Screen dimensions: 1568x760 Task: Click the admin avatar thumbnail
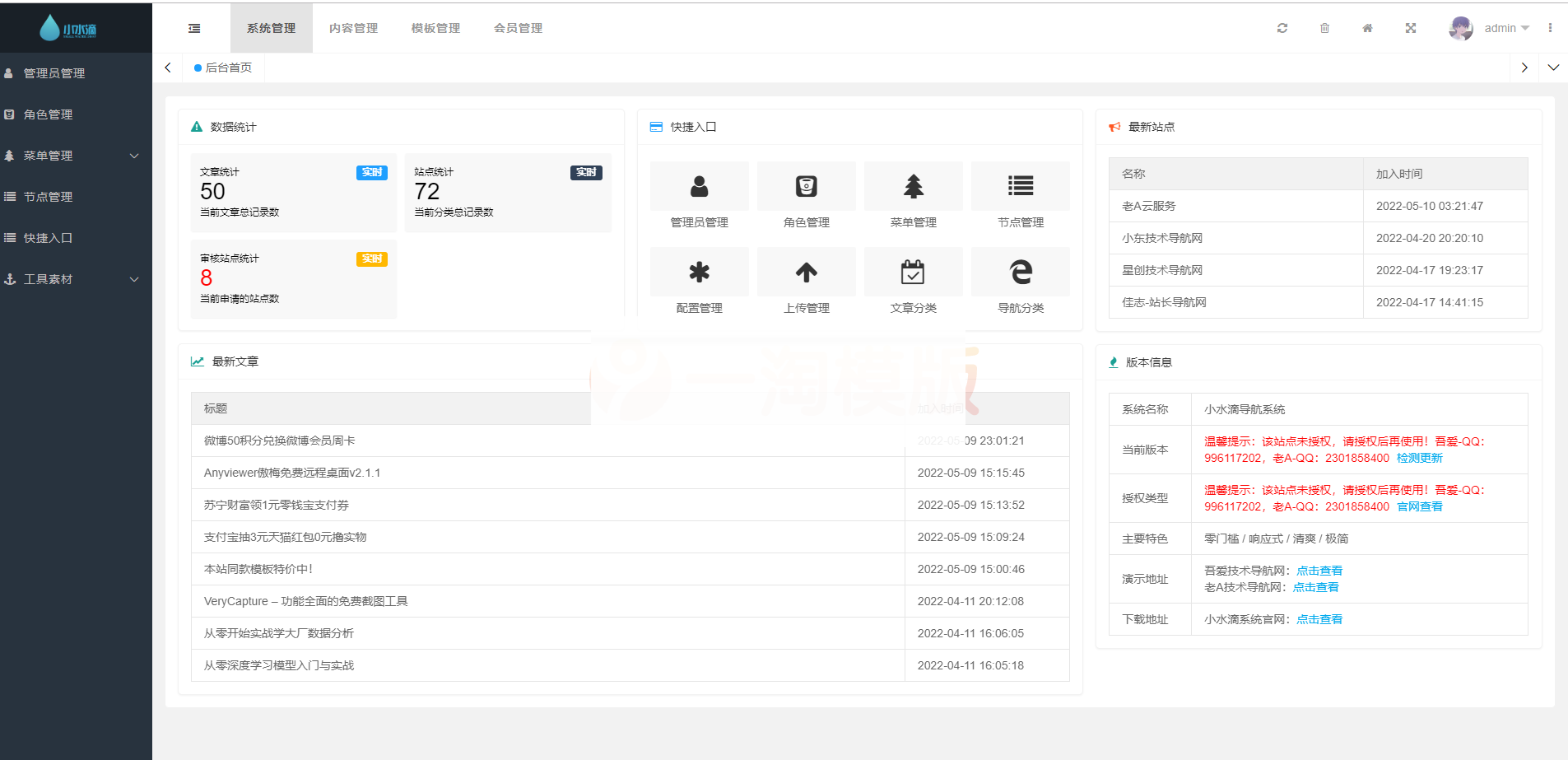pyautogui.click(x=1460, y=27)
